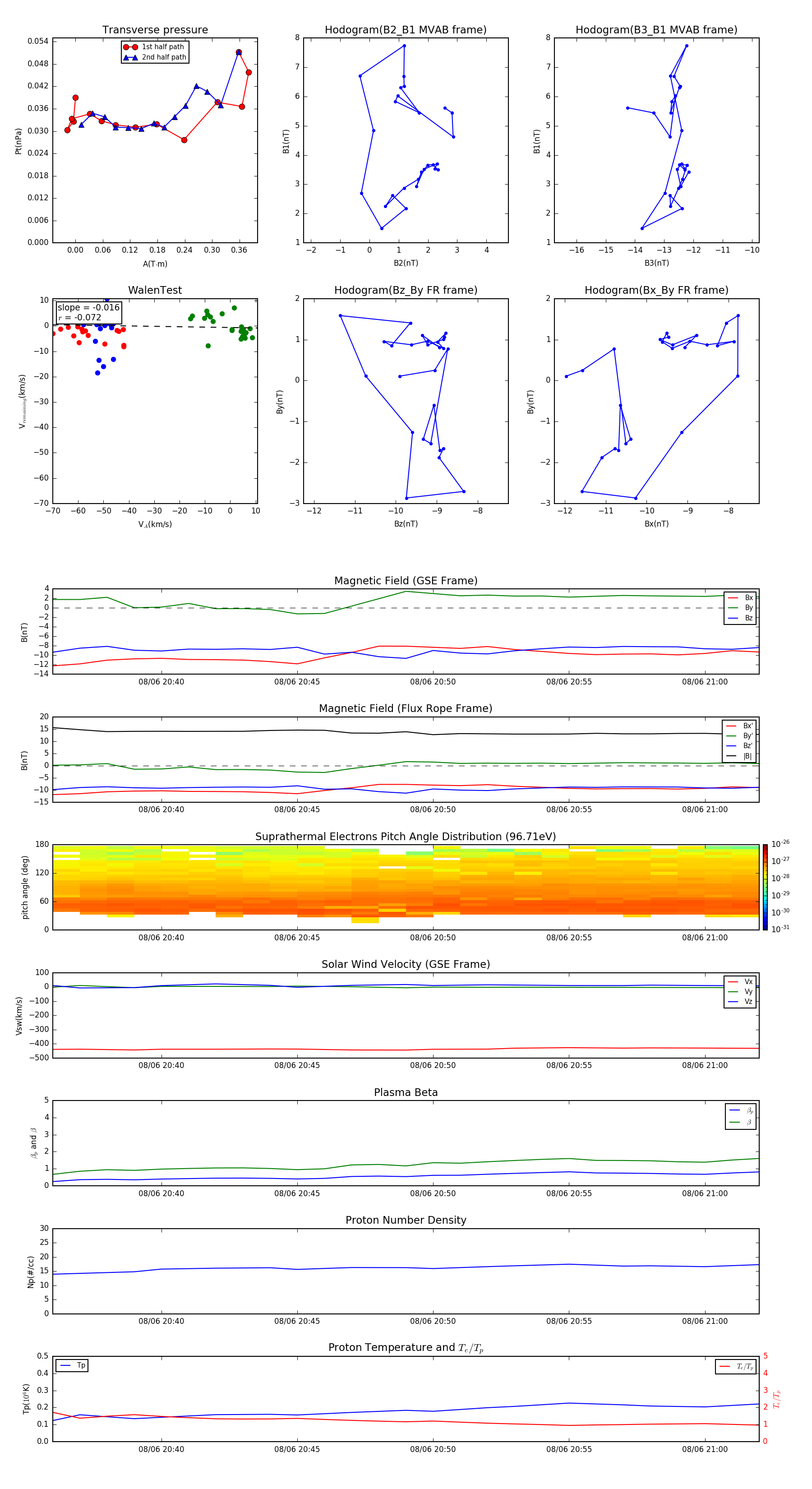Click 'Vremaining(km/s)' y-axis label
Viewport: 812px width, 1489px height.
coord(22,401)
